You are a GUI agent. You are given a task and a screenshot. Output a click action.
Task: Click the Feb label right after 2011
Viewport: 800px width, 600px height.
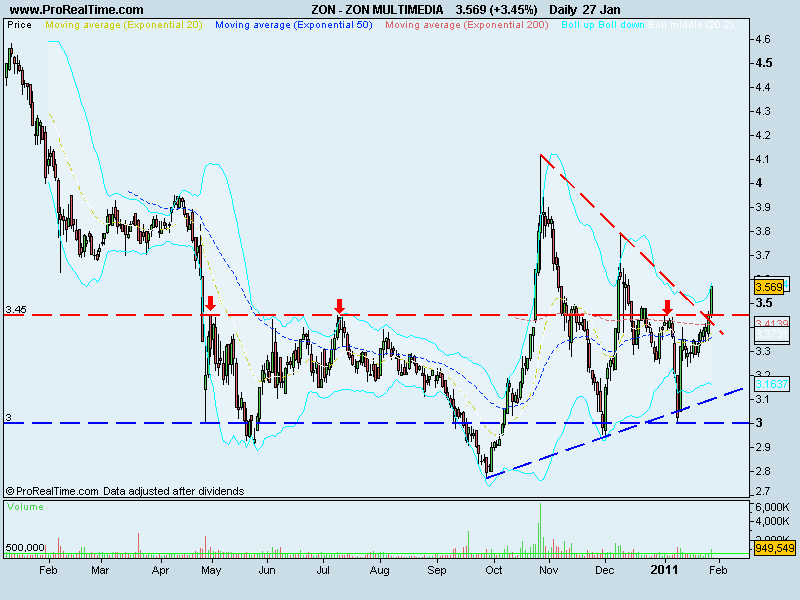pos(718,570)
